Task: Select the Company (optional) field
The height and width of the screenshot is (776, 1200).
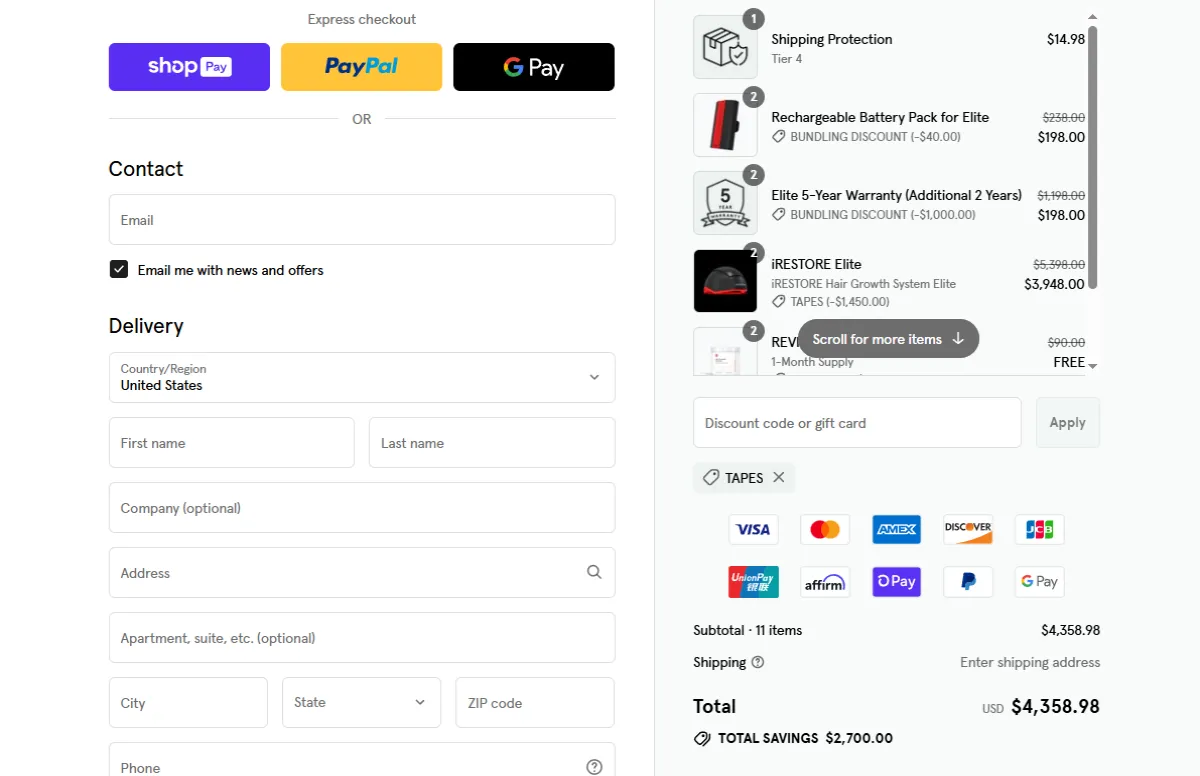Action: pos(362,508)
